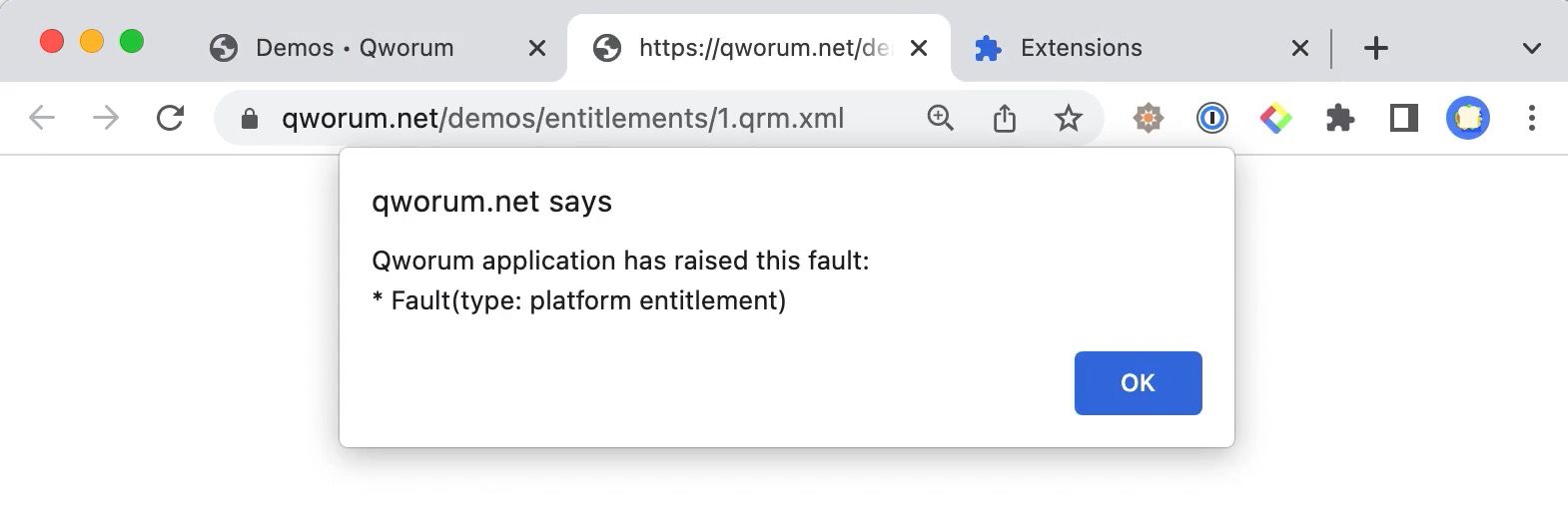The height and width of the screenshot is (532, 1568).
Task: Bookmark this page with the star icon
Action: (x=1069, y=118)
